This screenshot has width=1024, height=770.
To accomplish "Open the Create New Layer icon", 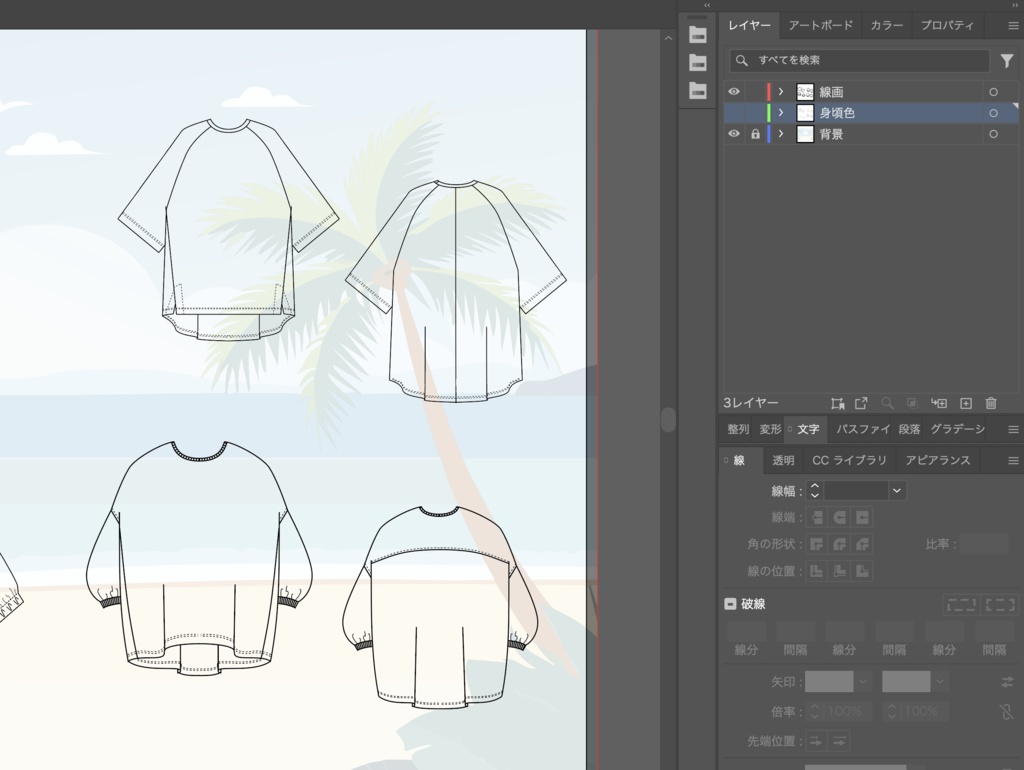I will 965,403.
